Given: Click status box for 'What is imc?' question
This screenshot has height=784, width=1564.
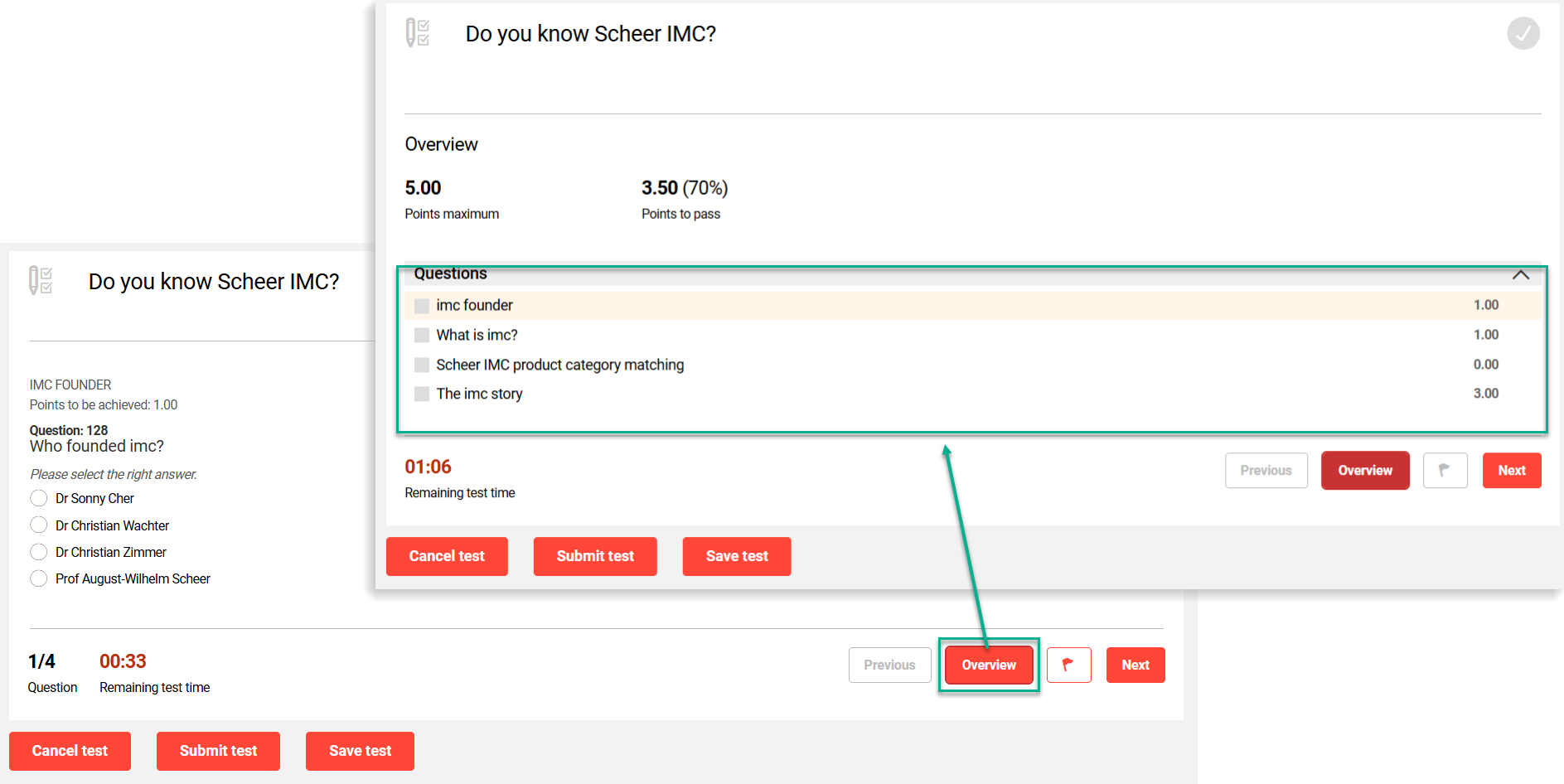Looking at the screenshot, I should (422, 335).
